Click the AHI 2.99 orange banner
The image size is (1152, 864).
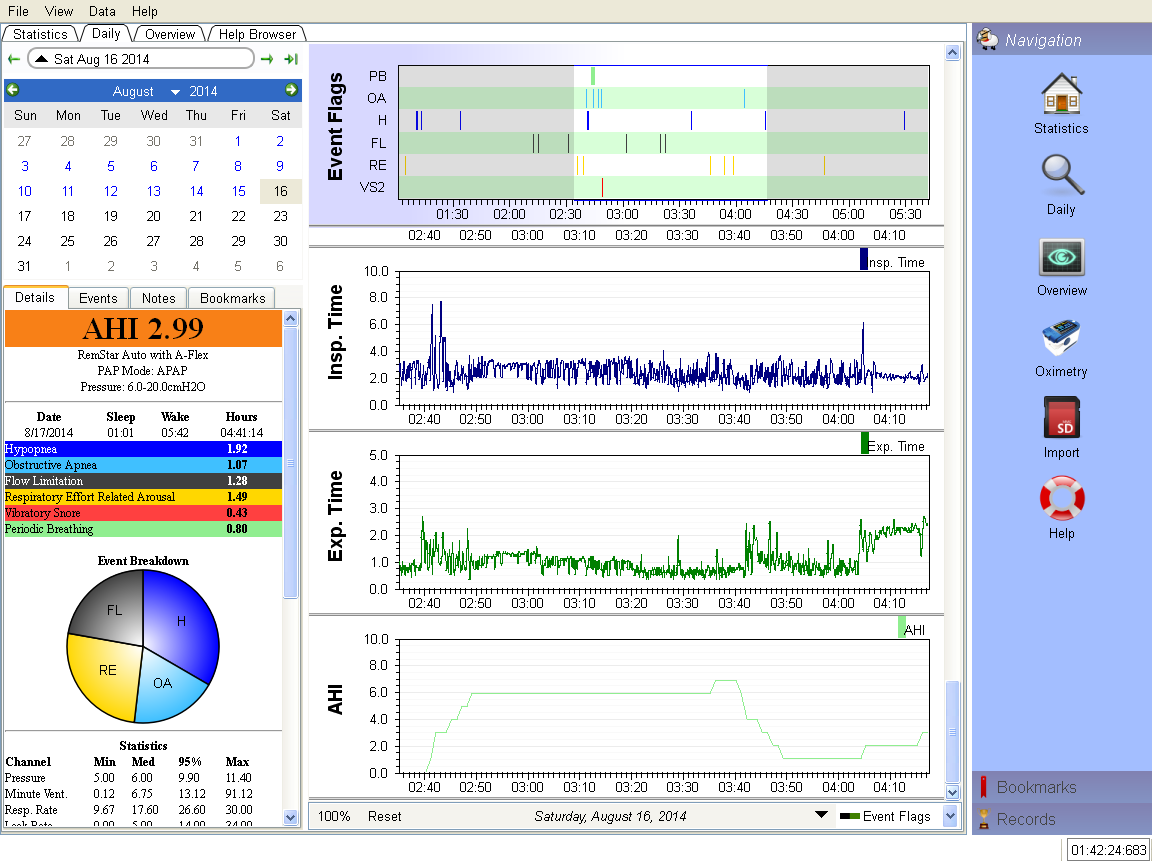pos(143,328)
